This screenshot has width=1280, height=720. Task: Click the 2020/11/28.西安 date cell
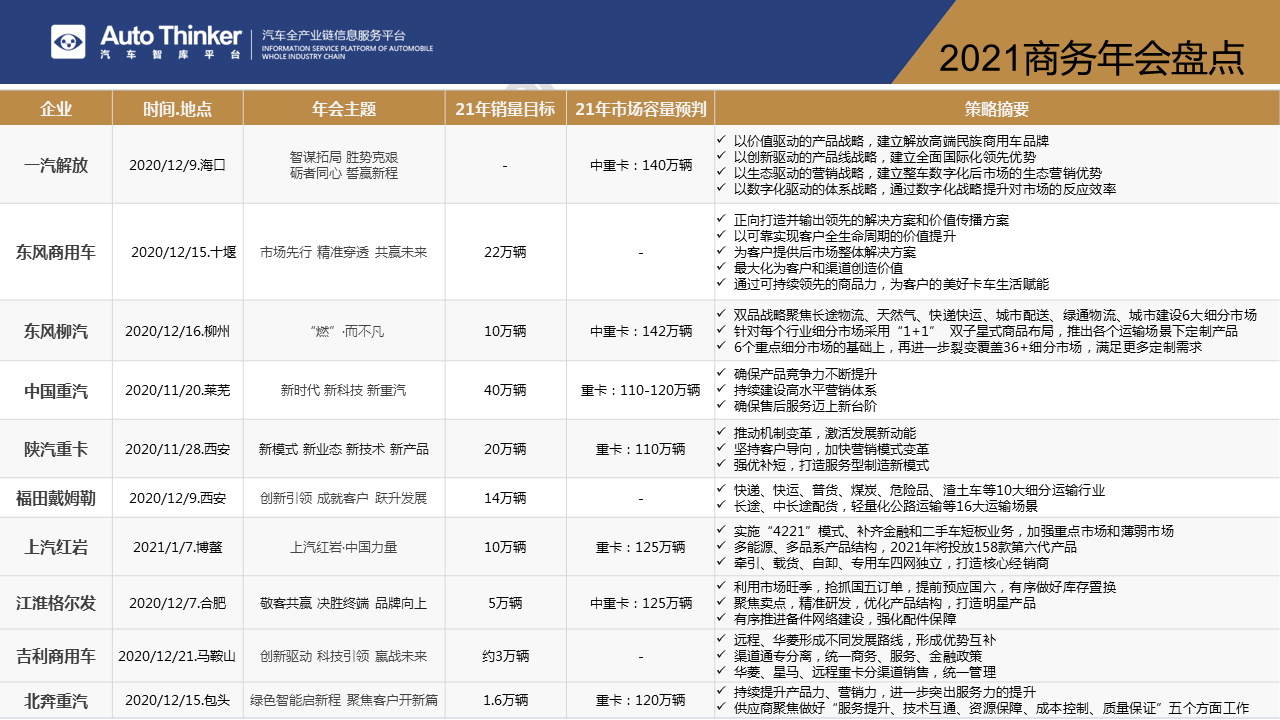(x=178, y=449)
